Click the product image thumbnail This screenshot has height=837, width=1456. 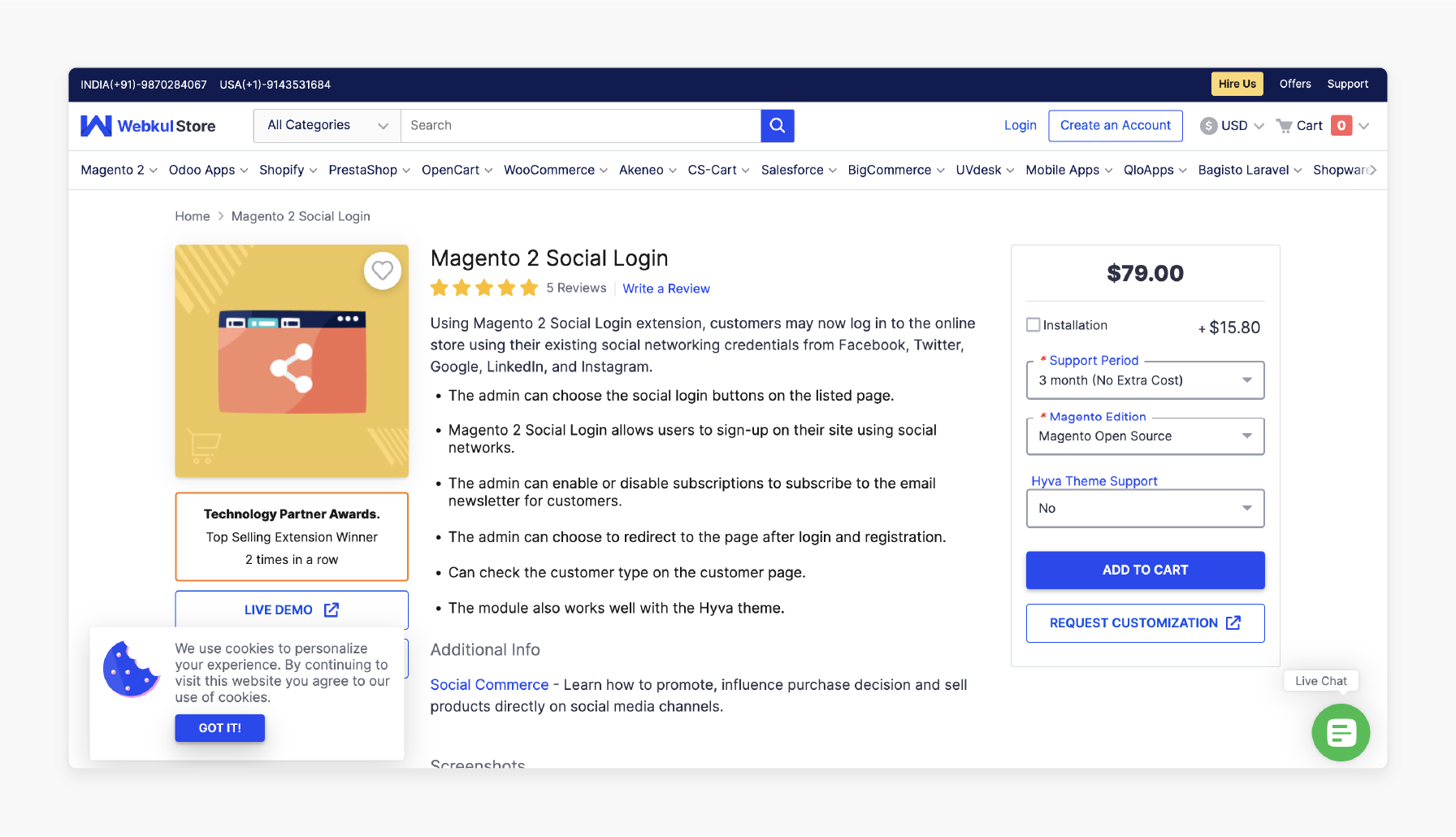point(292,361)
